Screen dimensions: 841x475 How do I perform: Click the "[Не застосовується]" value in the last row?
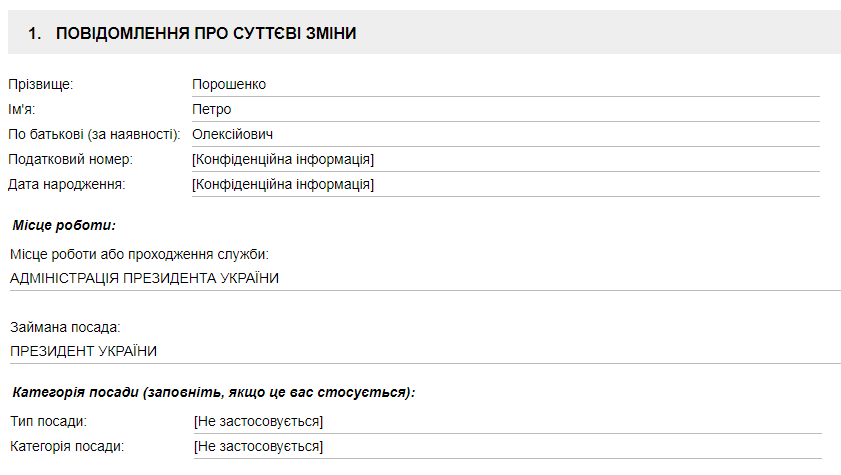click(258, 446)
